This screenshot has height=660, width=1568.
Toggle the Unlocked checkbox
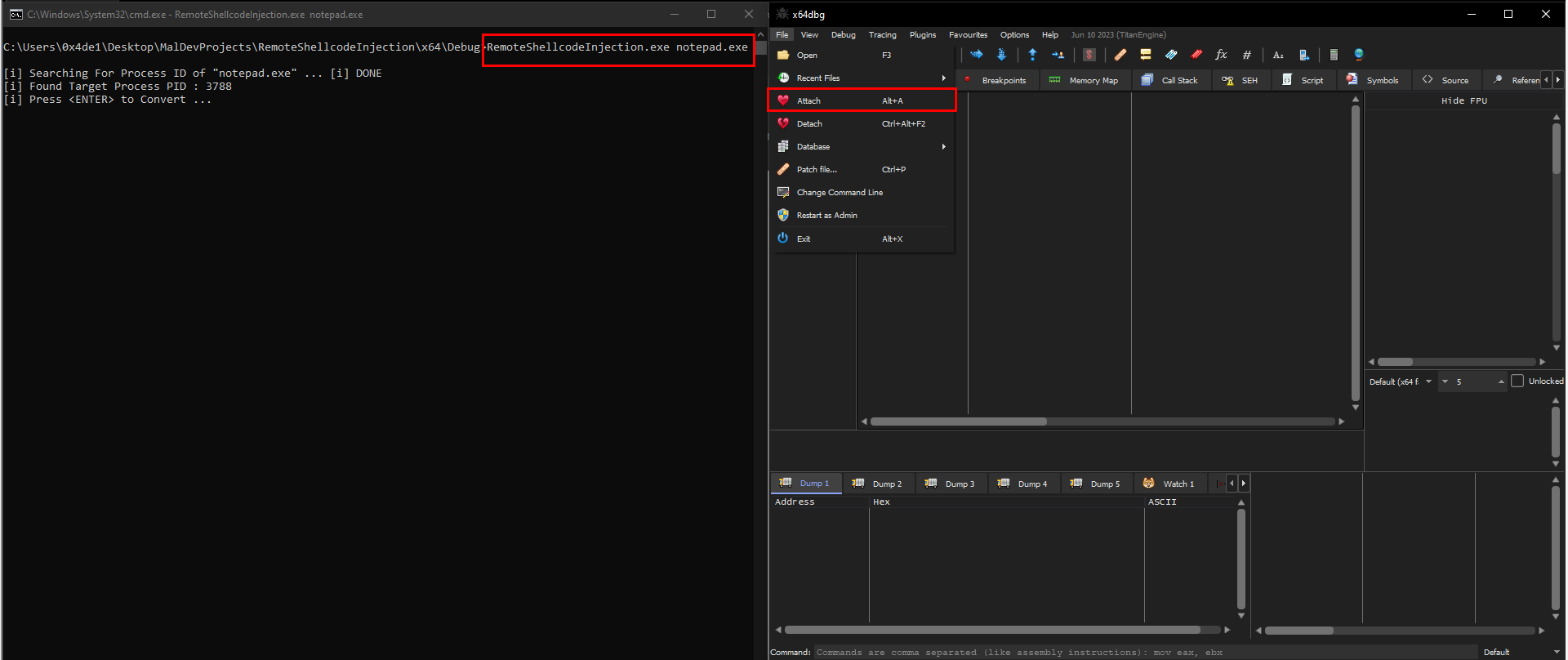tap(1517, 381)
